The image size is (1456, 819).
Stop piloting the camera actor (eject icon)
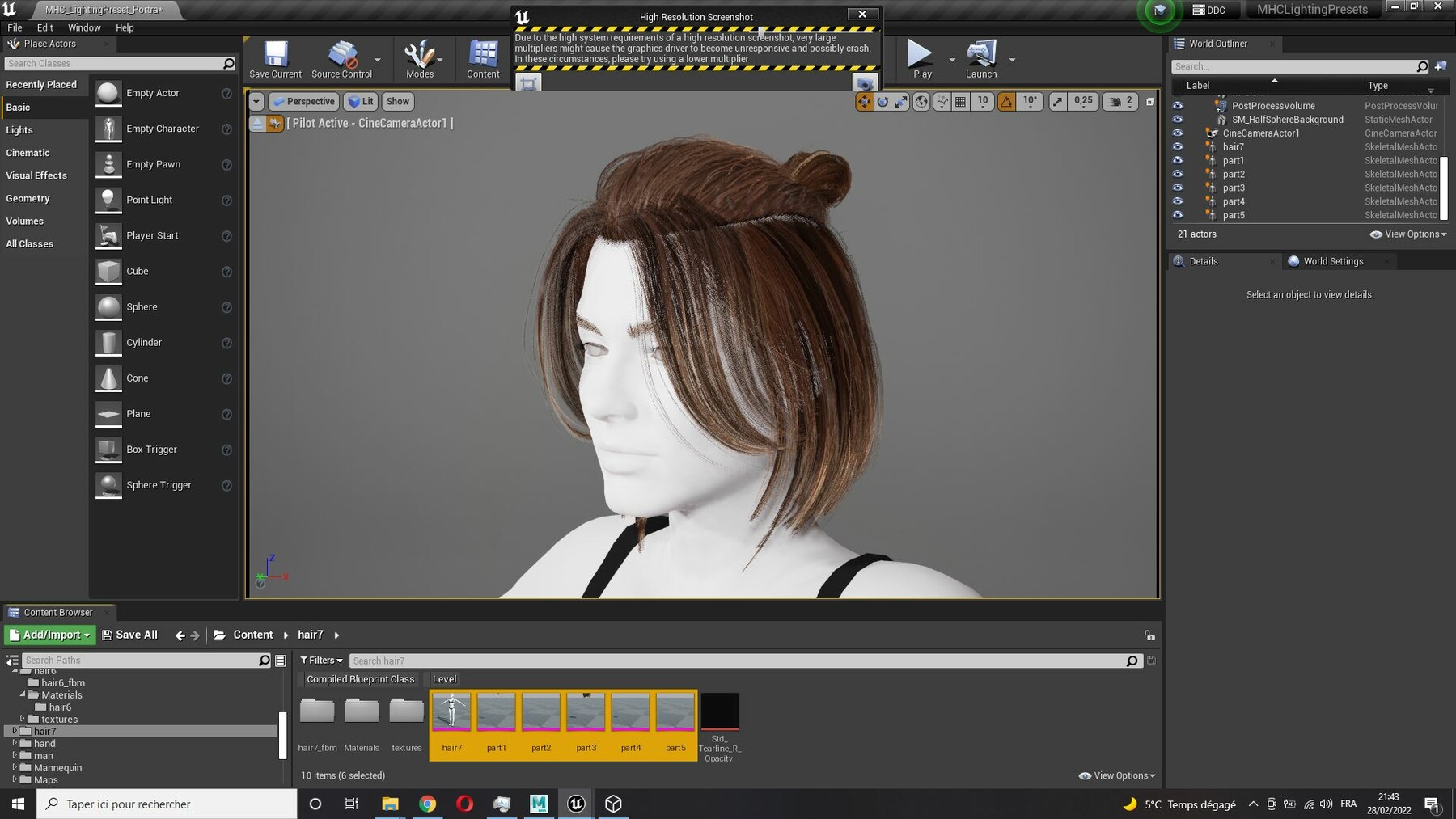[x=257, y=123]
